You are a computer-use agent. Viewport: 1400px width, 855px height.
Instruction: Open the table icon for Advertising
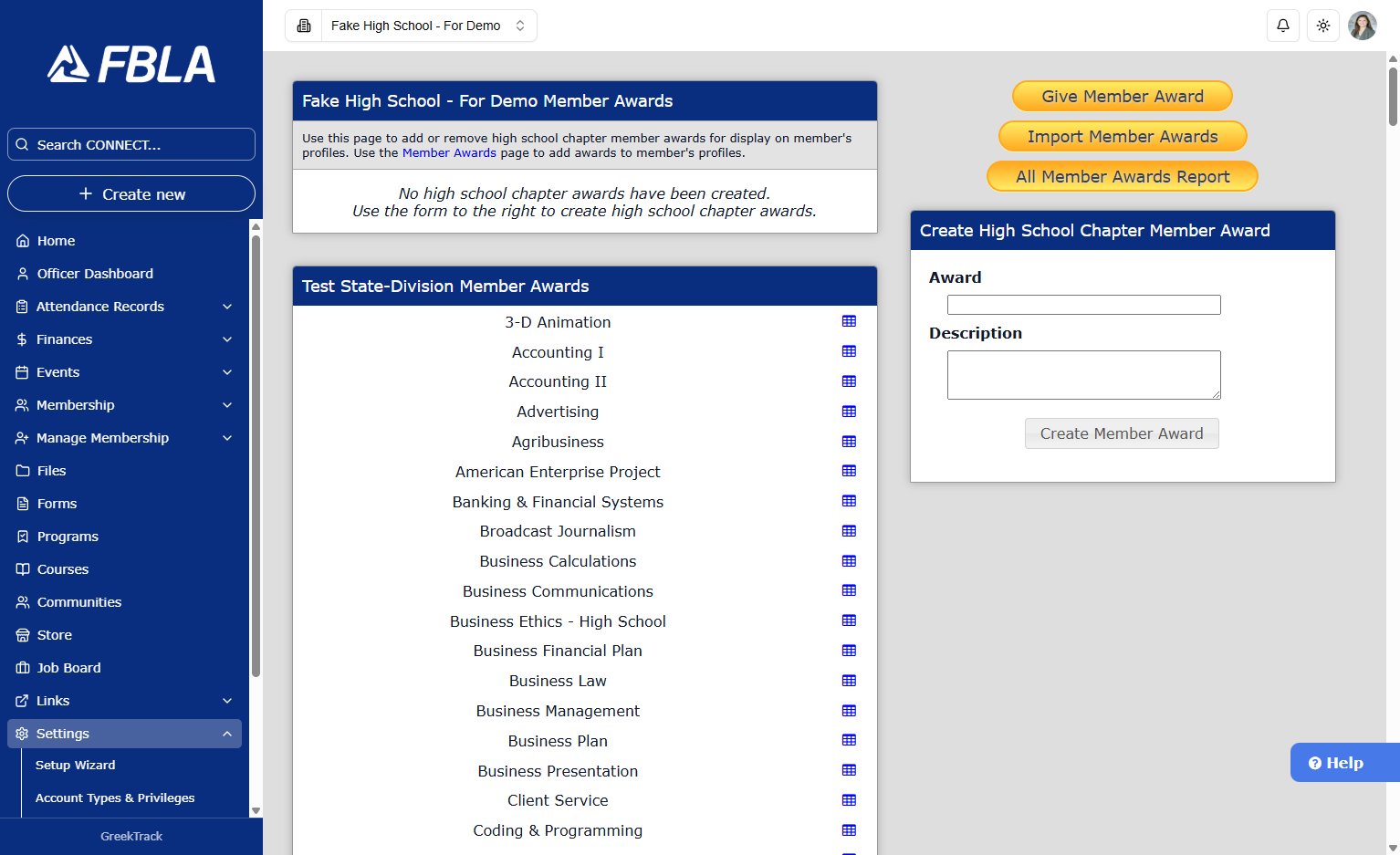pos(849,412)
